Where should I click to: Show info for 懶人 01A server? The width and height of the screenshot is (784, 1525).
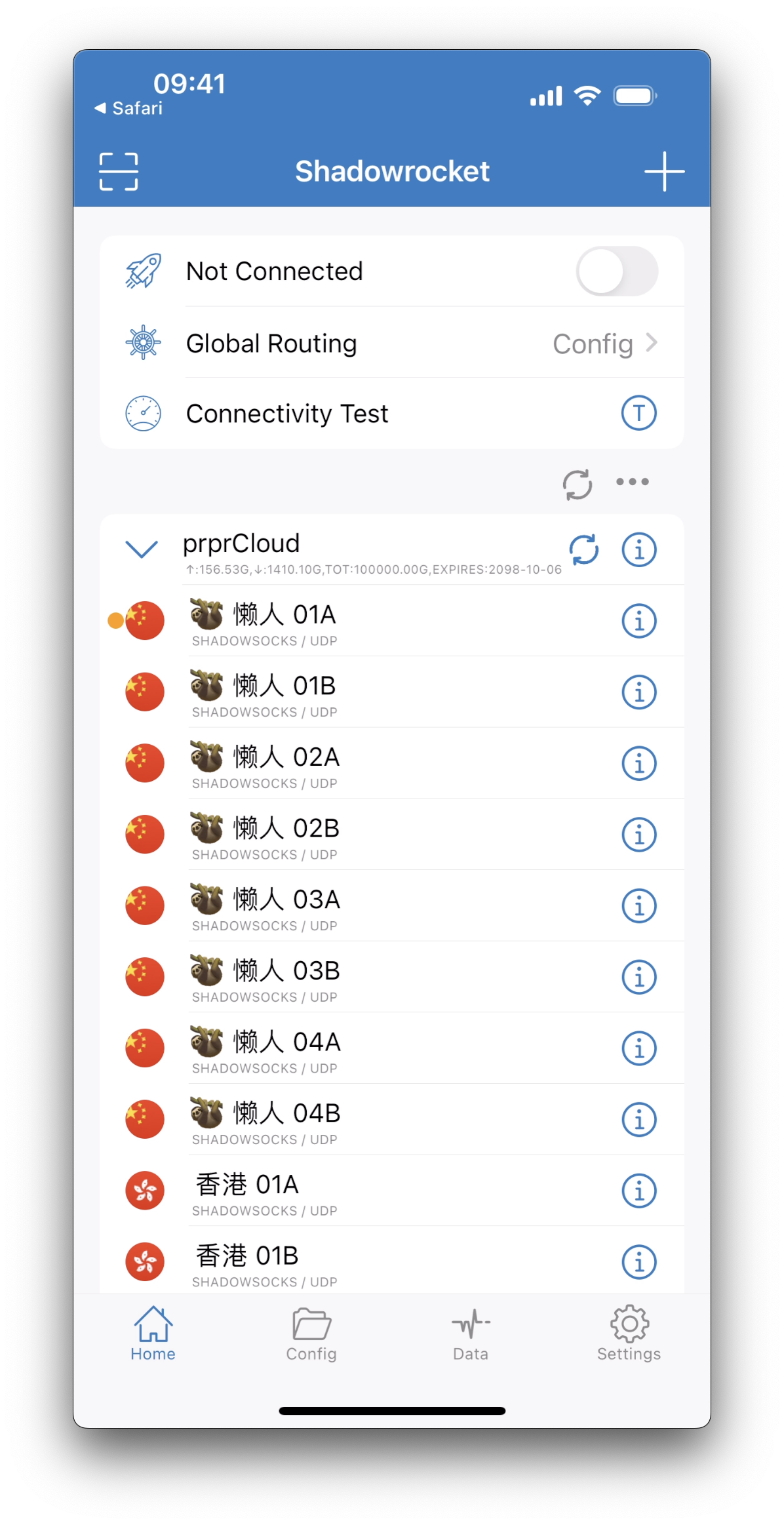coord(638,621)
